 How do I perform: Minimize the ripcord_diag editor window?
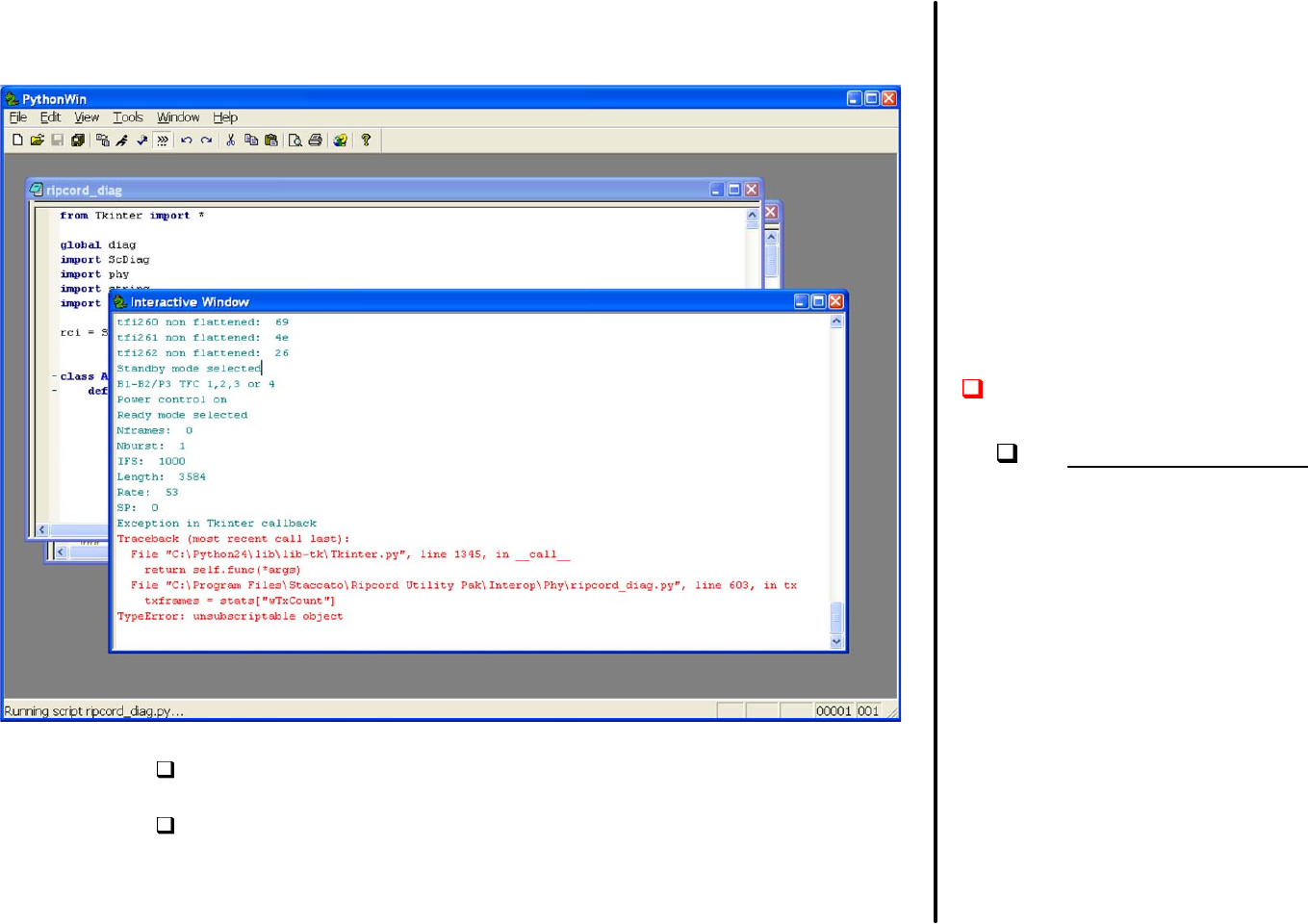click(x=717, y=190)
